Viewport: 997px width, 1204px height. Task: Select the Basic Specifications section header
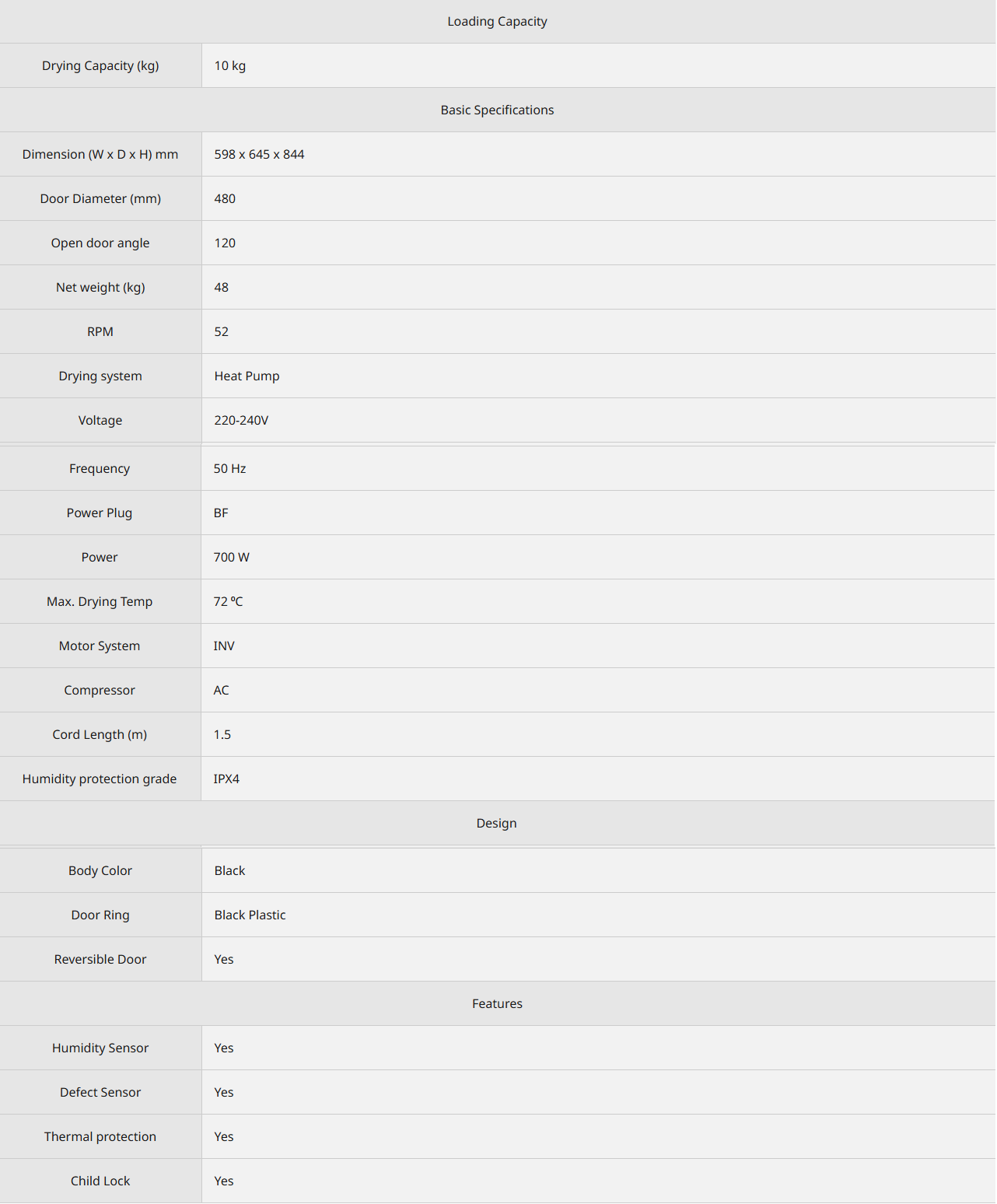[x=497, y=110]
